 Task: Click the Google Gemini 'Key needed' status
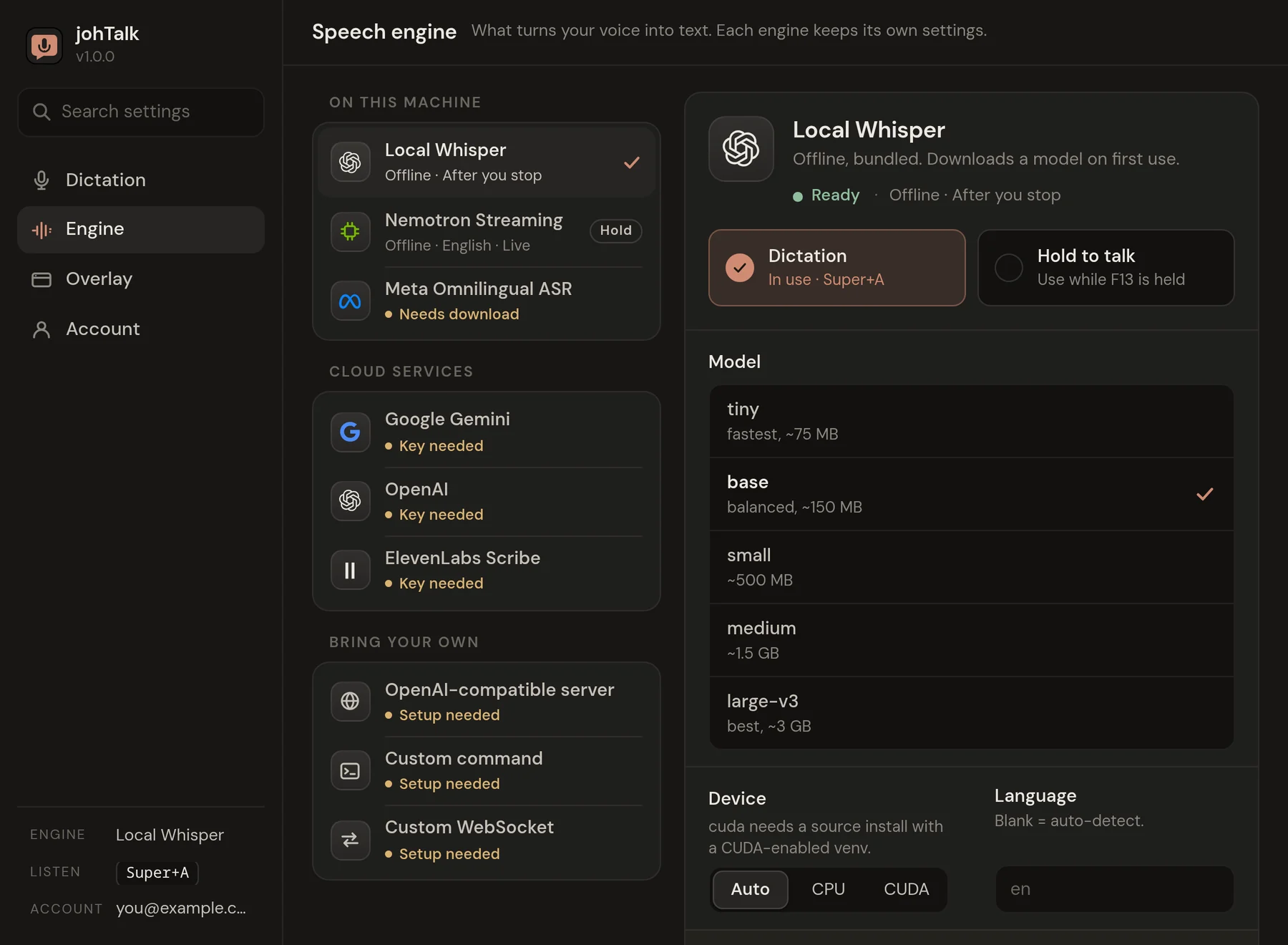click(x=441, y=446)
